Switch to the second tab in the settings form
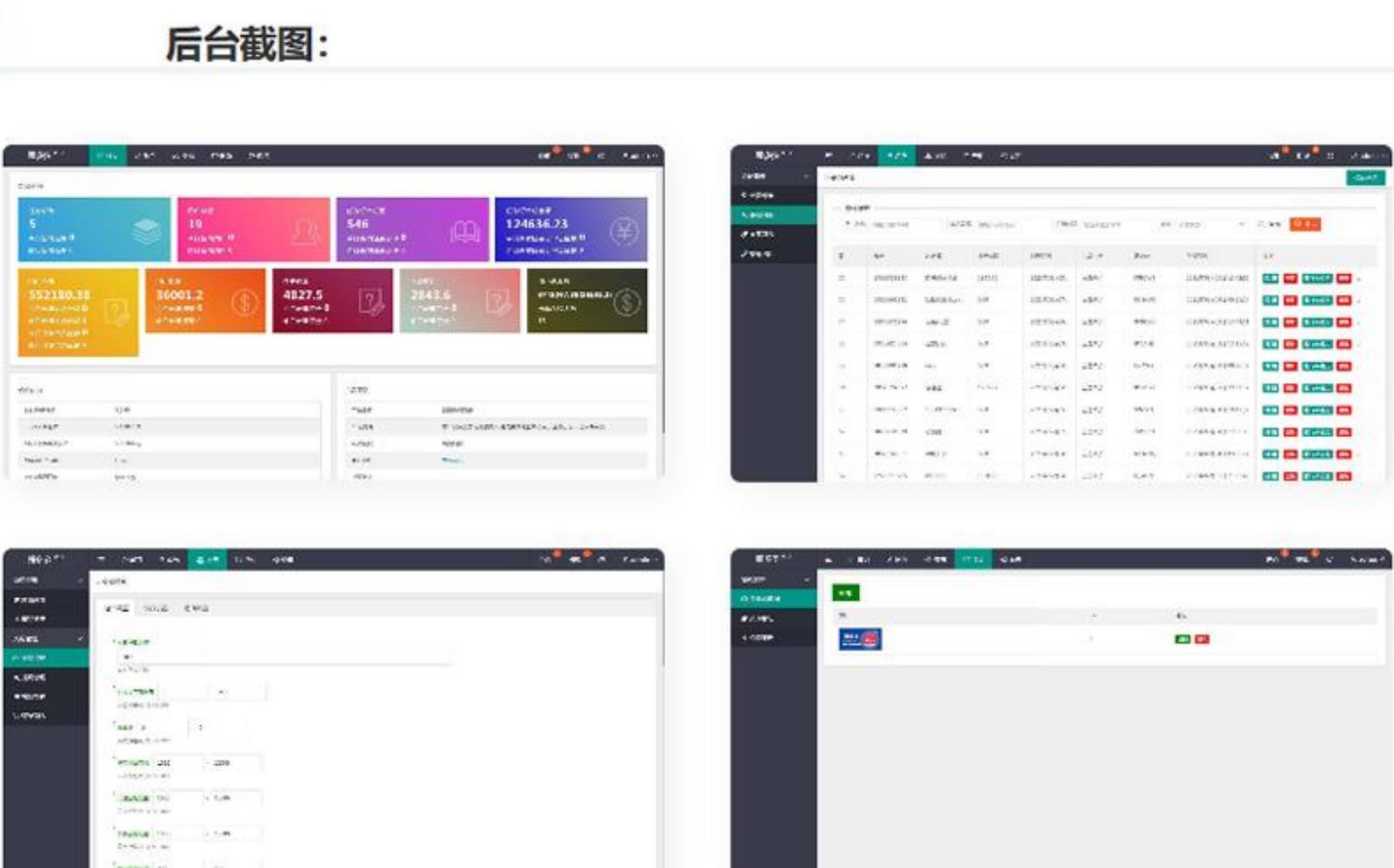The height and width of the screenshot is (868, 1394). coord(156,607)
